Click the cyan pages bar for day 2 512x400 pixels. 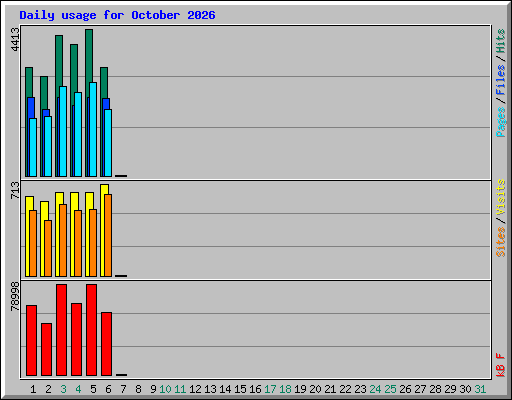click(48, 146)
